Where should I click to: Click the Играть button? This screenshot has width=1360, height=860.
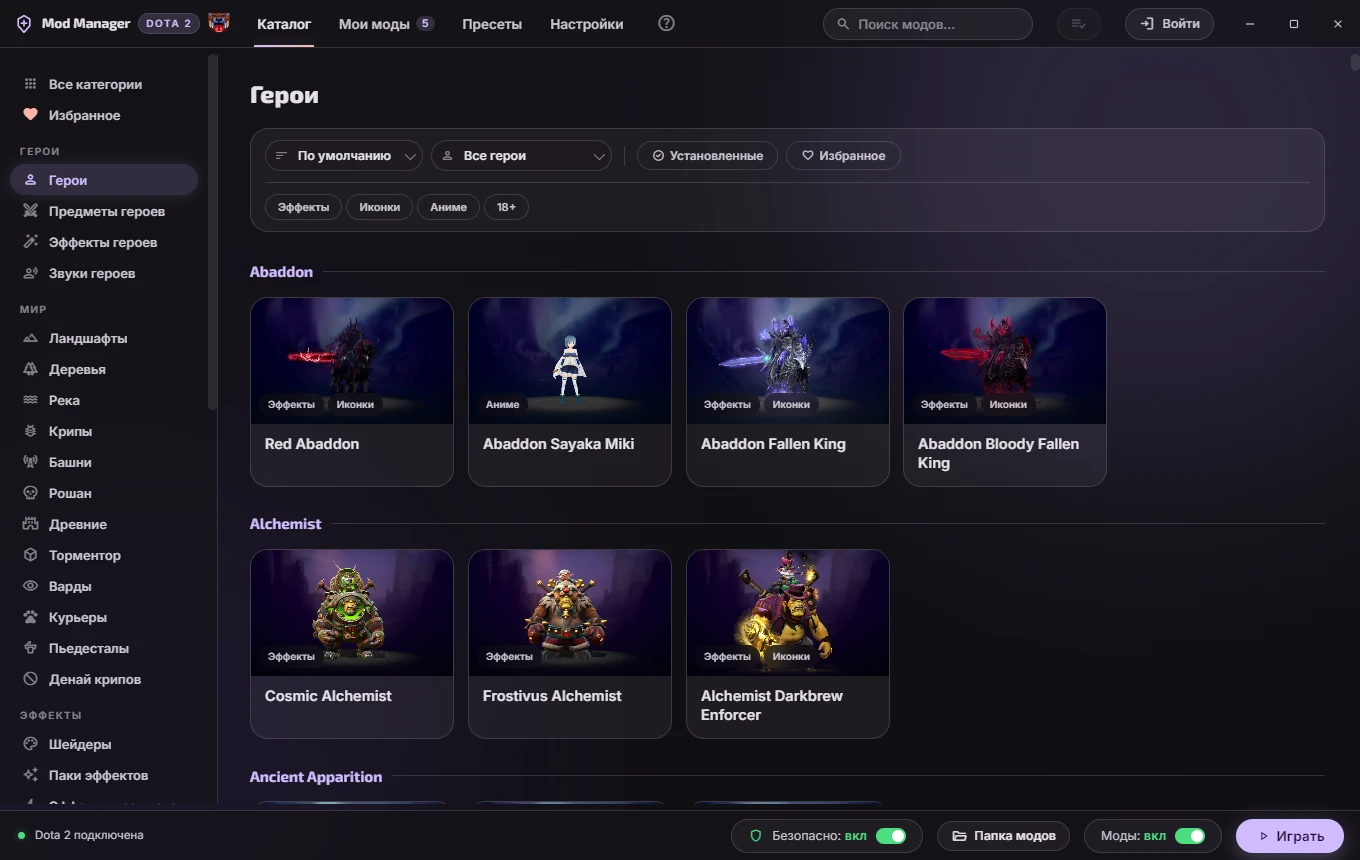coord(1290,836)
